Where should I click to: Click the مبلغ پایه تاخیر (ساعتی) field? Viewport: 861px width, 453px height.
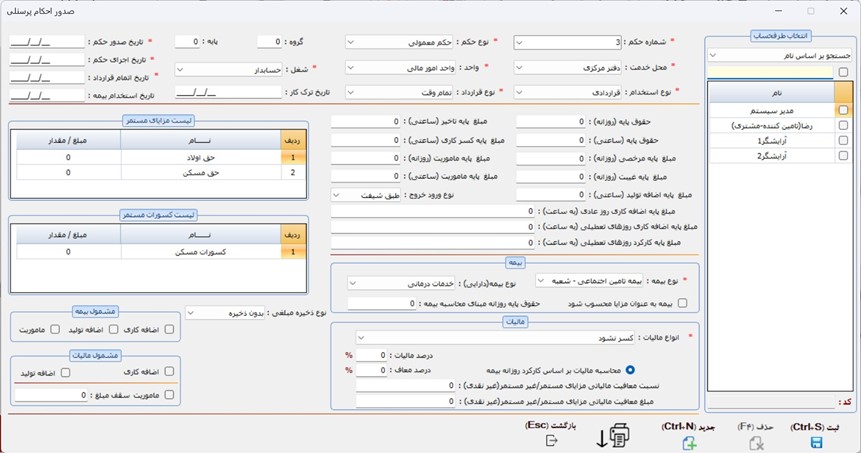[365, 122]
